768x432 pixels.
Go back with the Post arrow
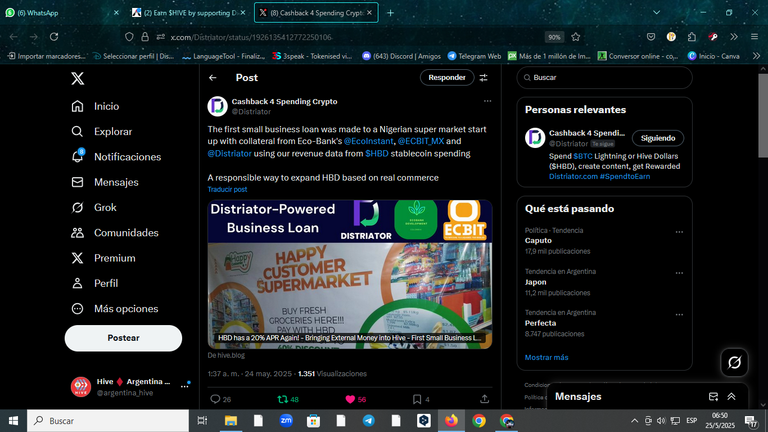coord(213,78)
